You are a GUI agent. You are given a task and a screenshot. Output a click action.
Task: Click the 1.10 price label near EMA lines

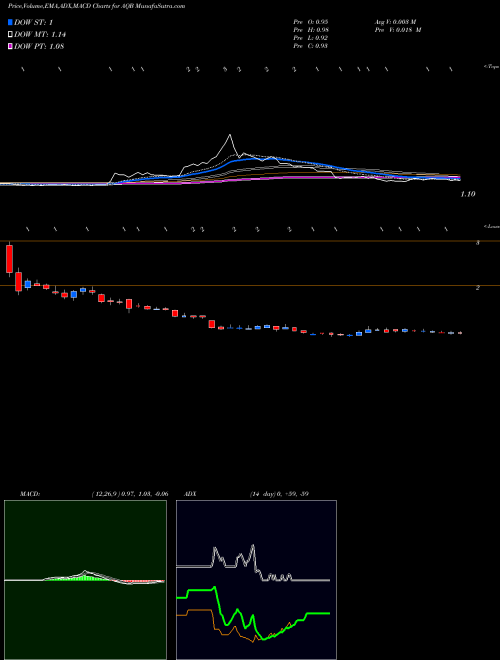(468, 194)
